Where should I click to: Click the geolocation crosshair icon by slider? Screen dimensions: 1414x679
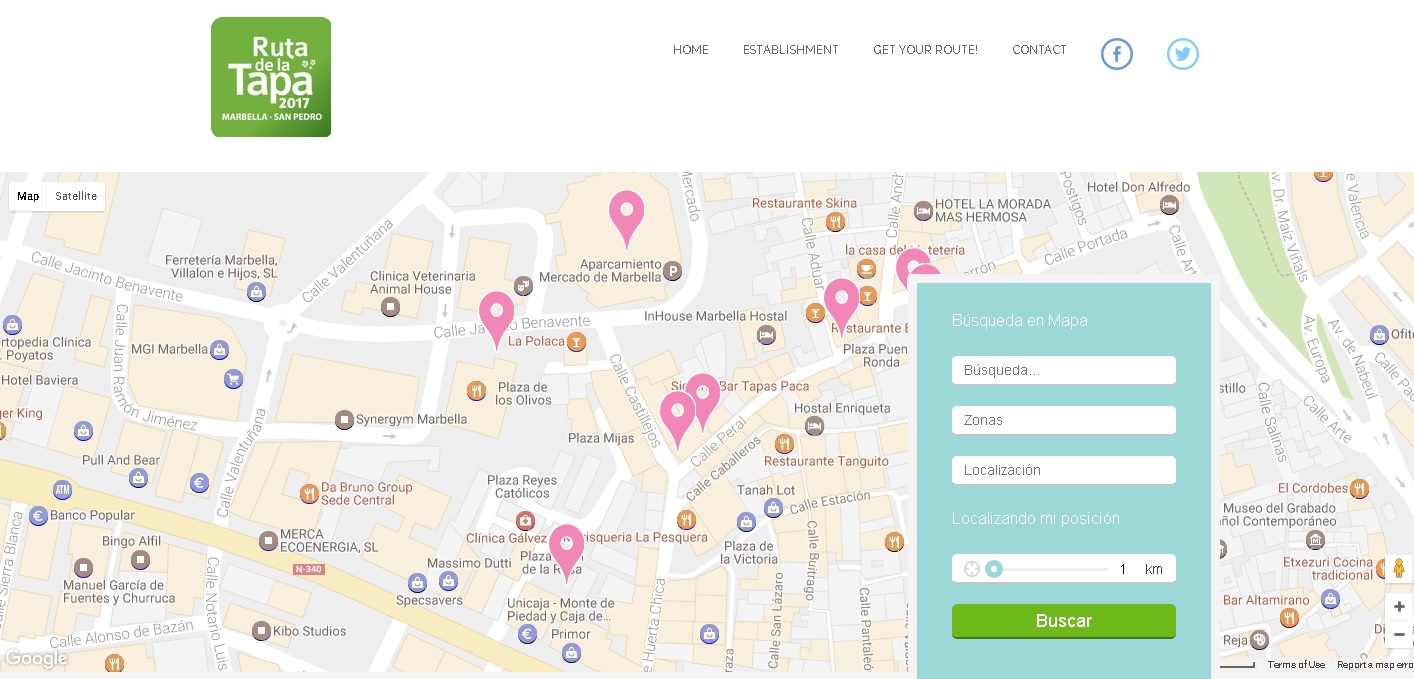[971, 569]
